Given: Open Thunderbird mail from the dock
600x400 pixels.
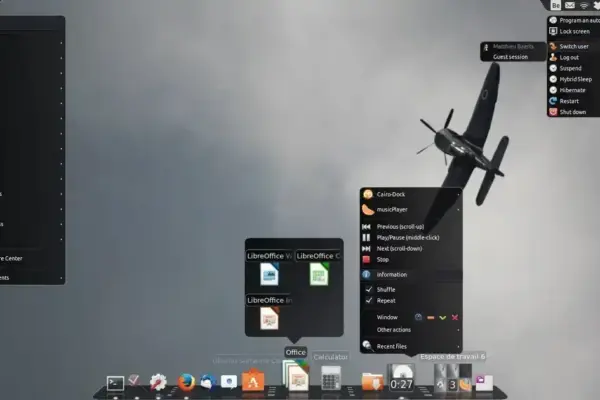Looking at the screenshot, I should pyautogui.click(x=208, y=382).
